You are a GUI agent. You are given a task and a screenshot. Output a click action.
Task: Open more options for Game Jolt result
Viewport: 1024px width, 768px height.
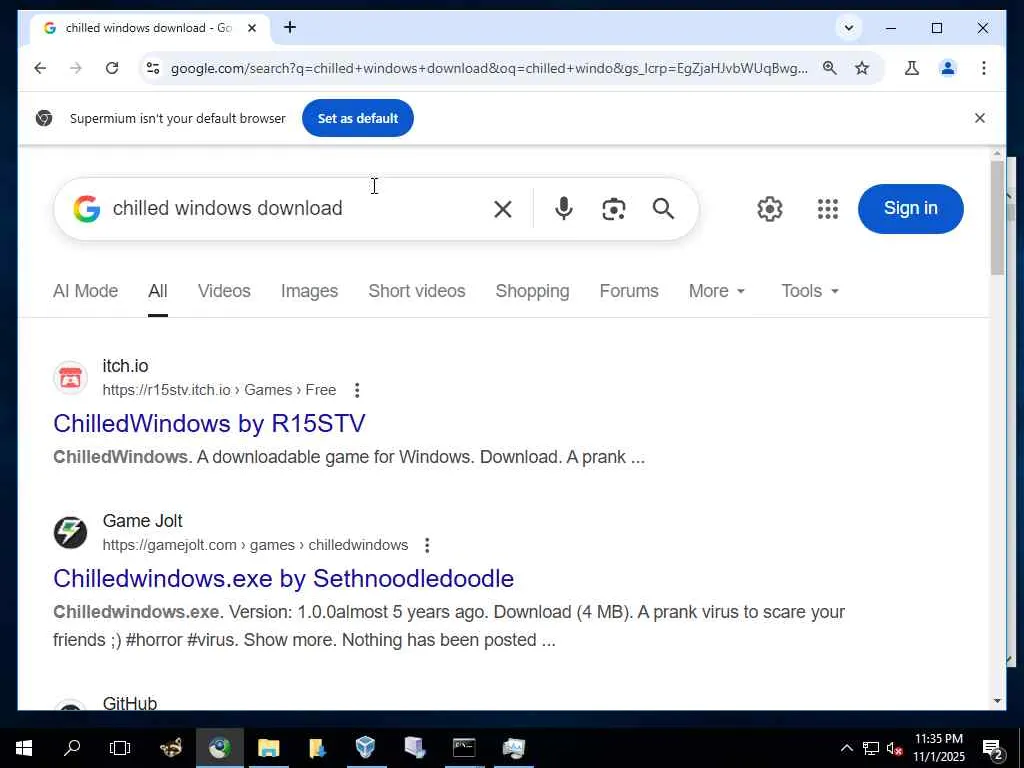(x=427, y=545)
